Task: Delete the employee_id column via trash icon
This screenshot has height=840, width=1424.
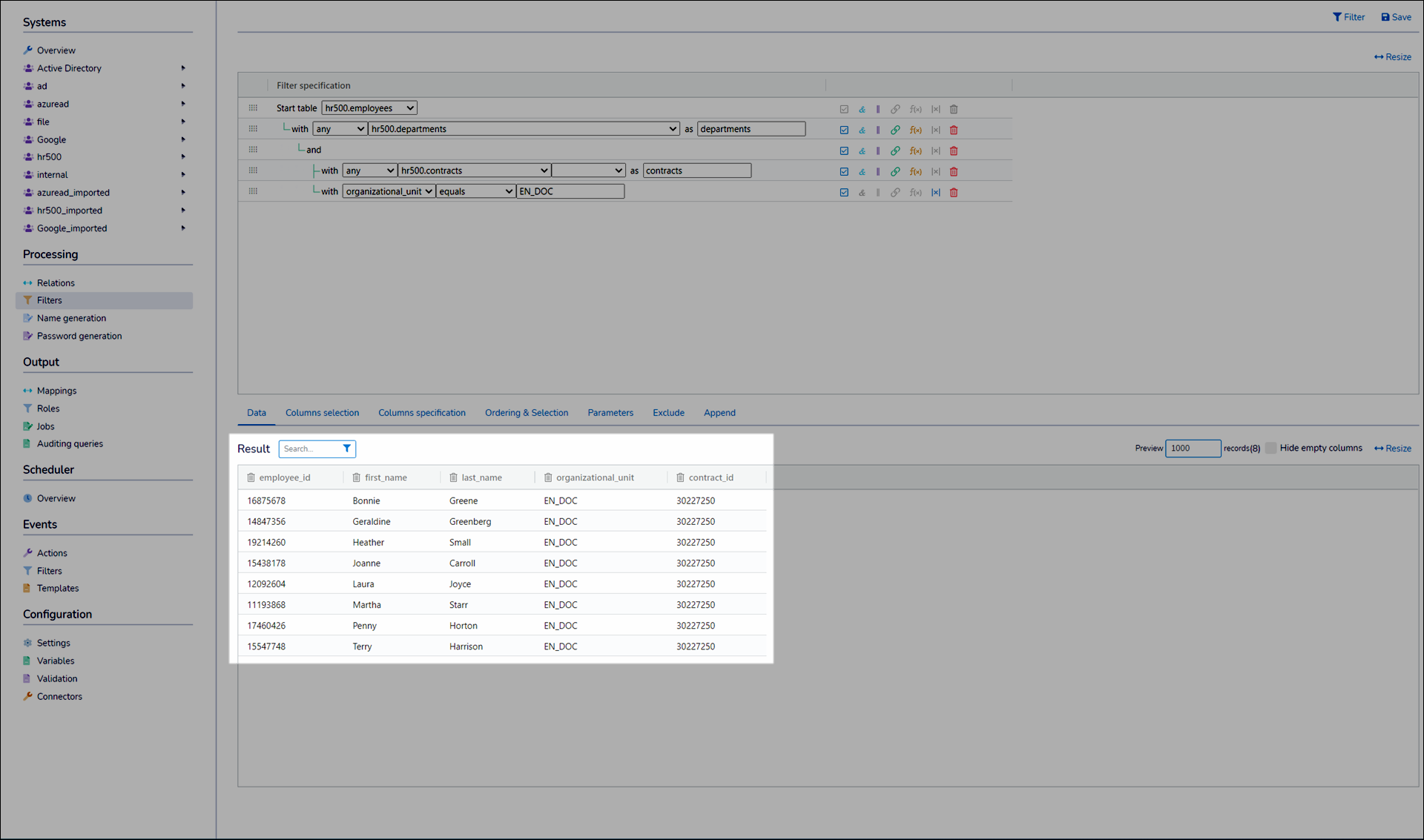Action: click(x=251, y=477)
